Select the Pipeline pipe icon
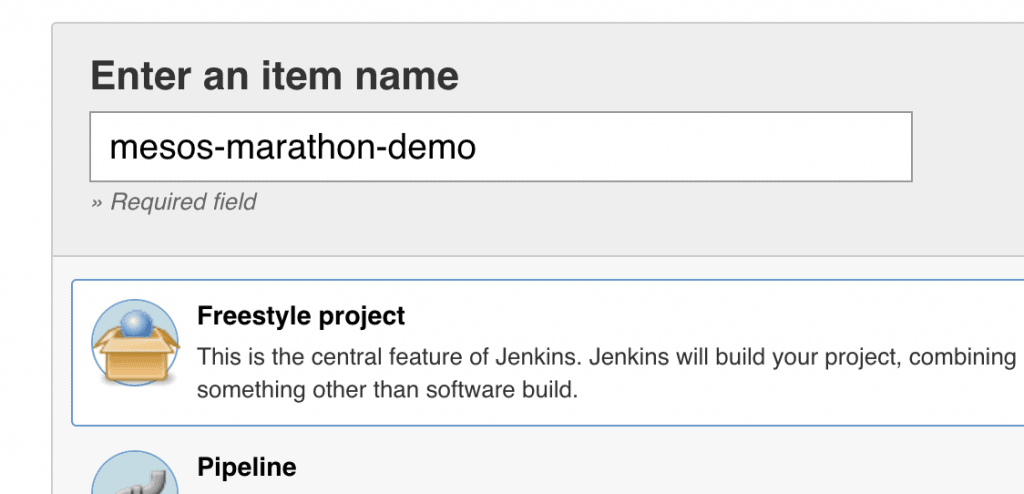 click(x=136, y=472)
